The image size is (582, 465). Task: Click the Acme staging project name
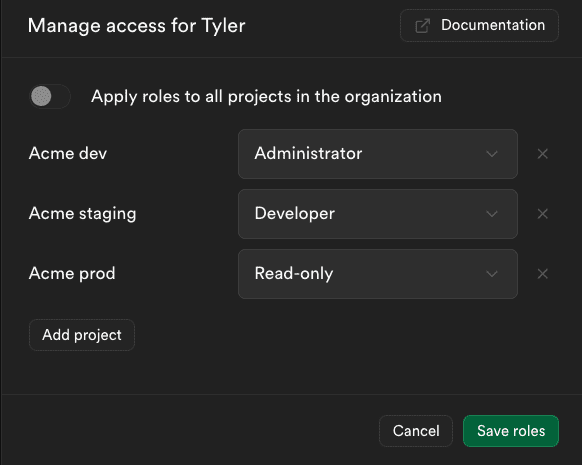pyautogui.click(x=82, y=214)
